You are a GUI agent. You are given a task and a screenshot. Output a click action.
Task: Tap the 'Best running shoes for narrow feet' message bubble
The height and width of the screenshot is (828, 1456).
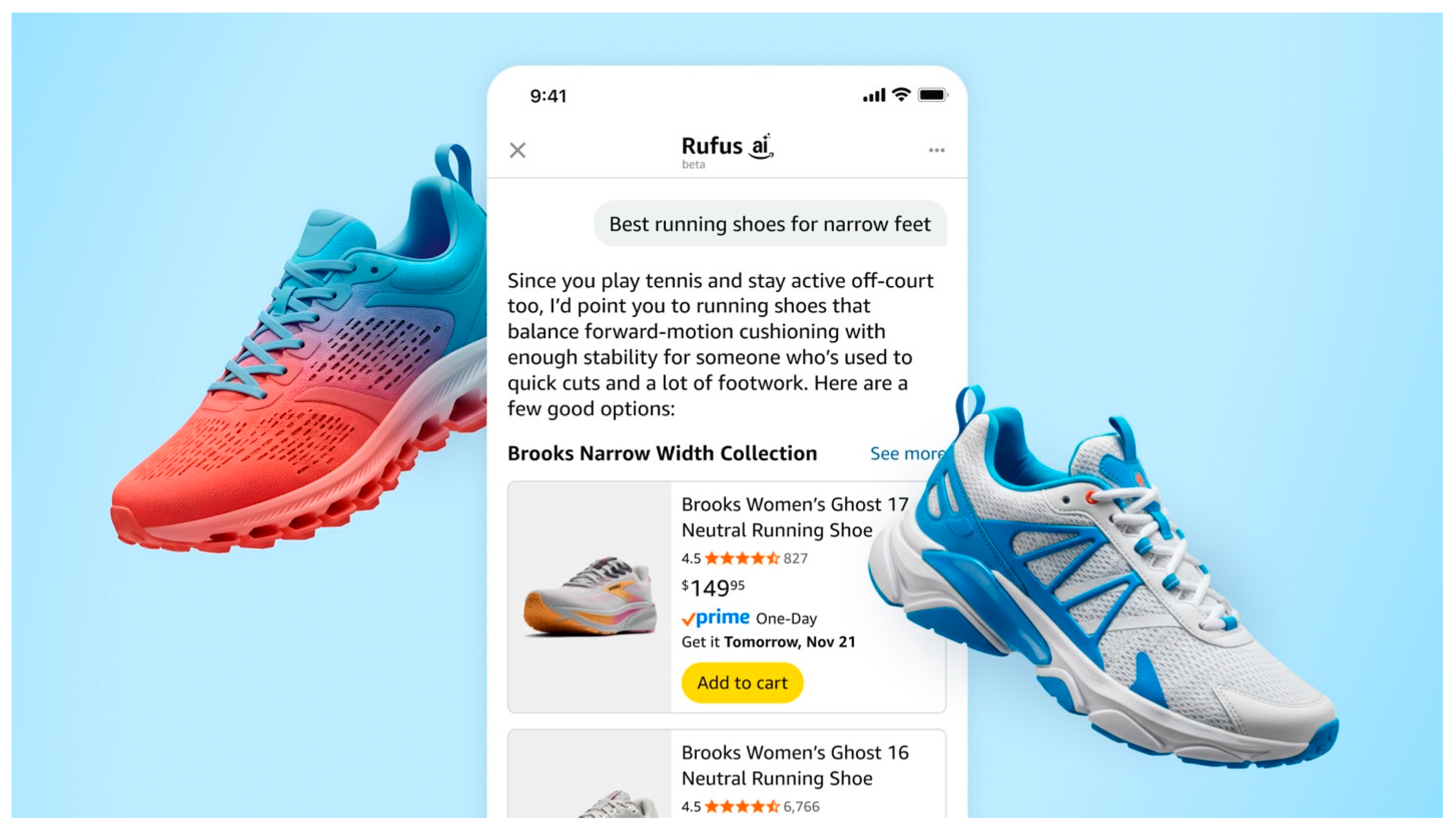click(x=770, y=223)
